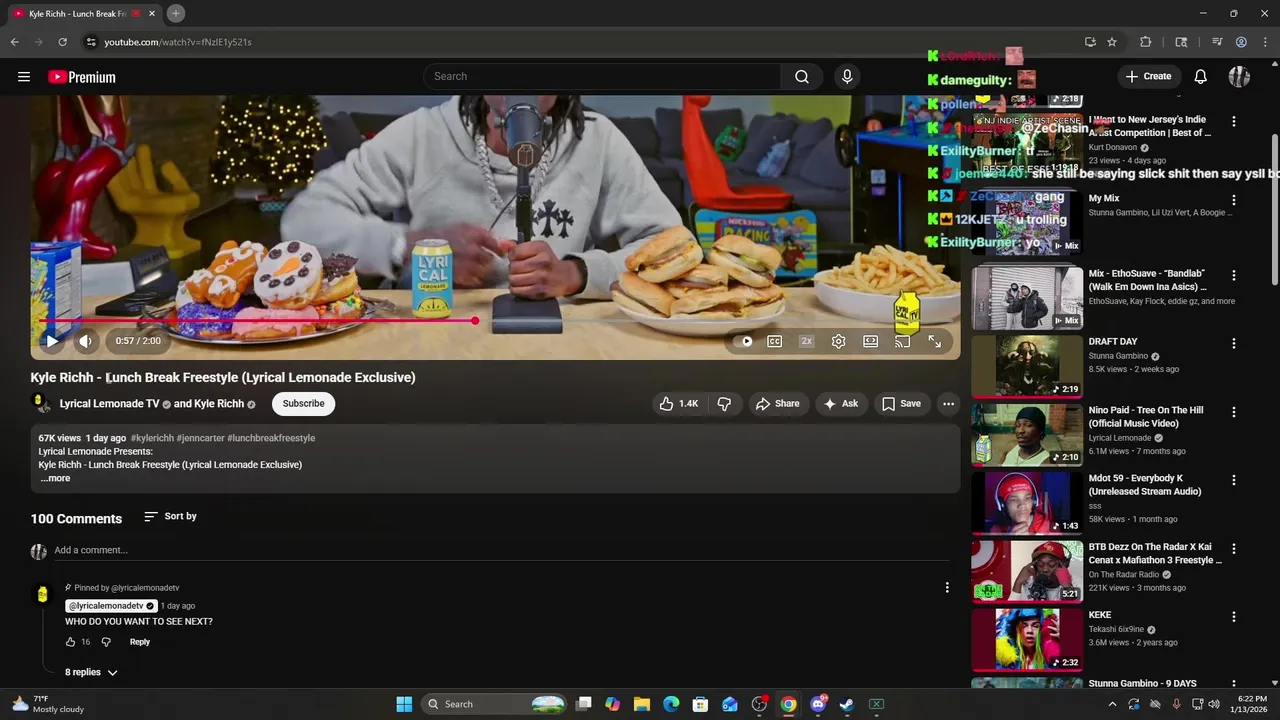Screen dimensions: 1280x720
Task: Open account avatar menu
Action: pyautogui.click(x=1239, y=77)
